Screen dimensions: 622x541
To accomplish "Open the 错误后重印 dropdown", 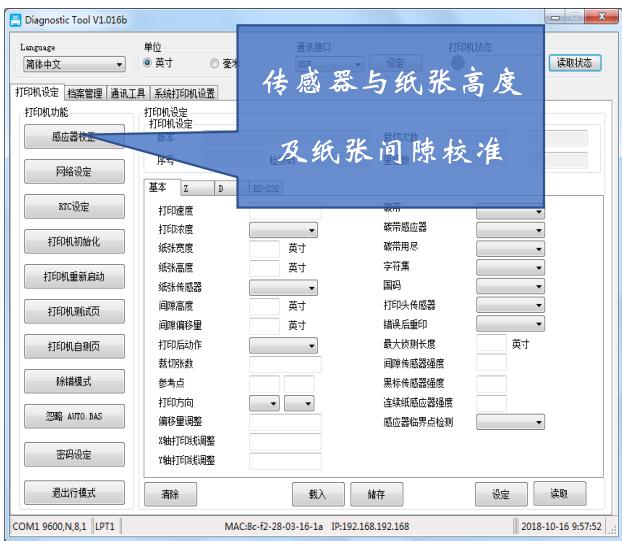I will [510, 324].
